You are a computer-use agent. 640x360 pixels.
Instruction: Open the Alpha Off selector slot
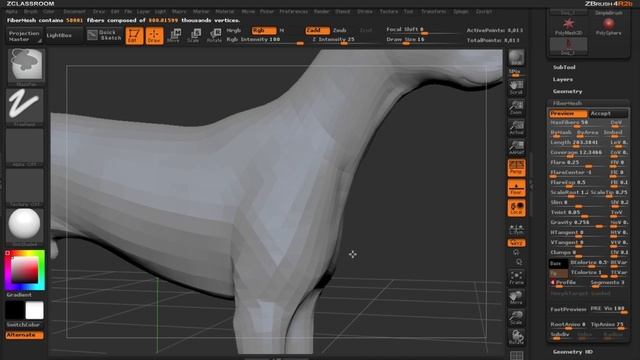[x=25, y=147]
